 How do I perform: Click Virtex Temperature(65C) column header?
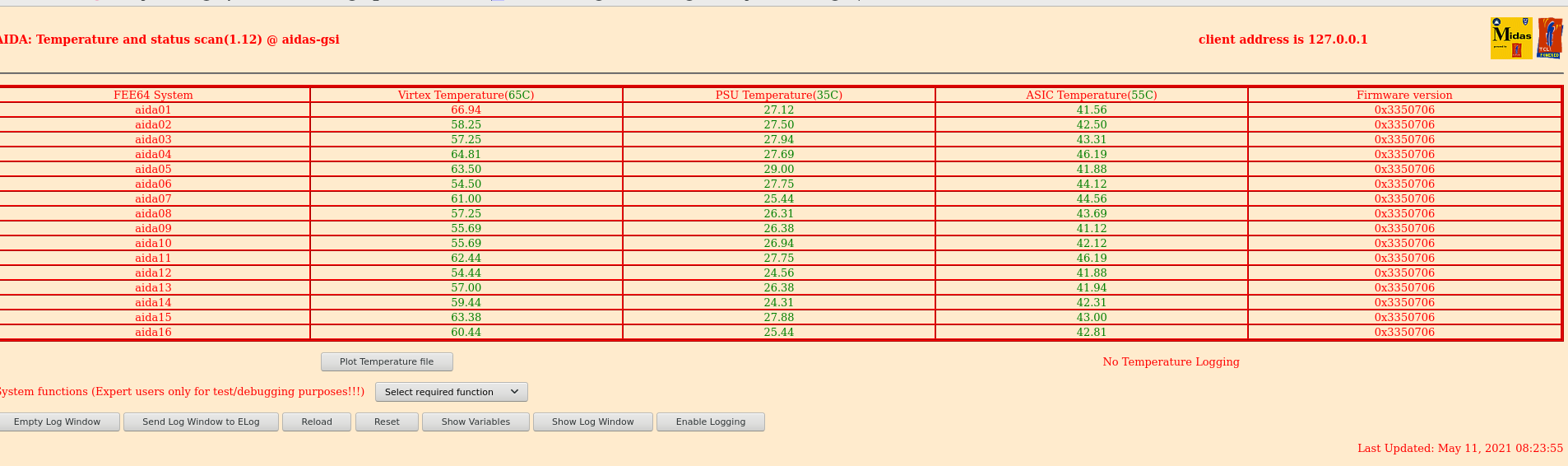[466, 95]
